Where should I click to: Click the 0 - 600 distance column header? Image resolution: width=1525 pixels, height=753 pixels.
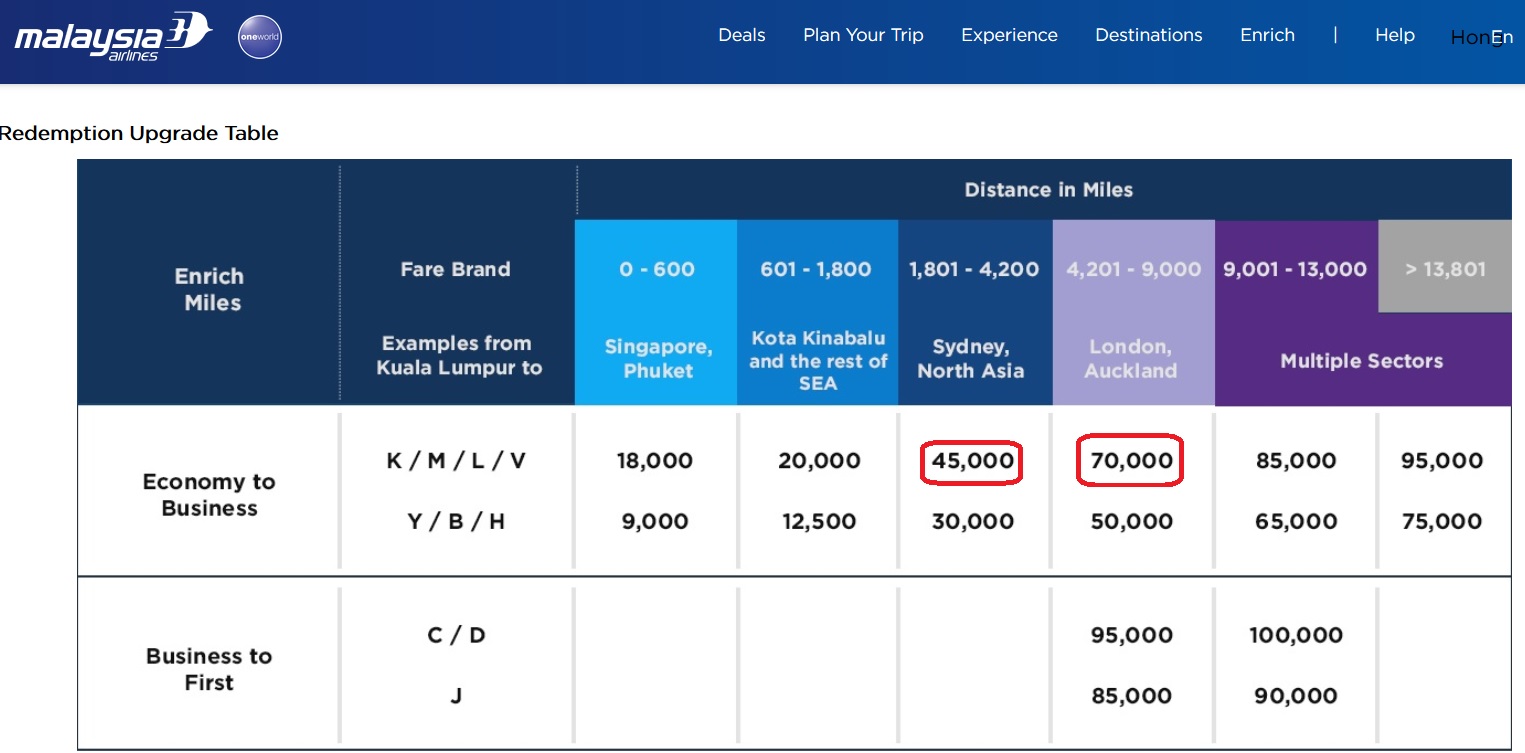[656, 269]
